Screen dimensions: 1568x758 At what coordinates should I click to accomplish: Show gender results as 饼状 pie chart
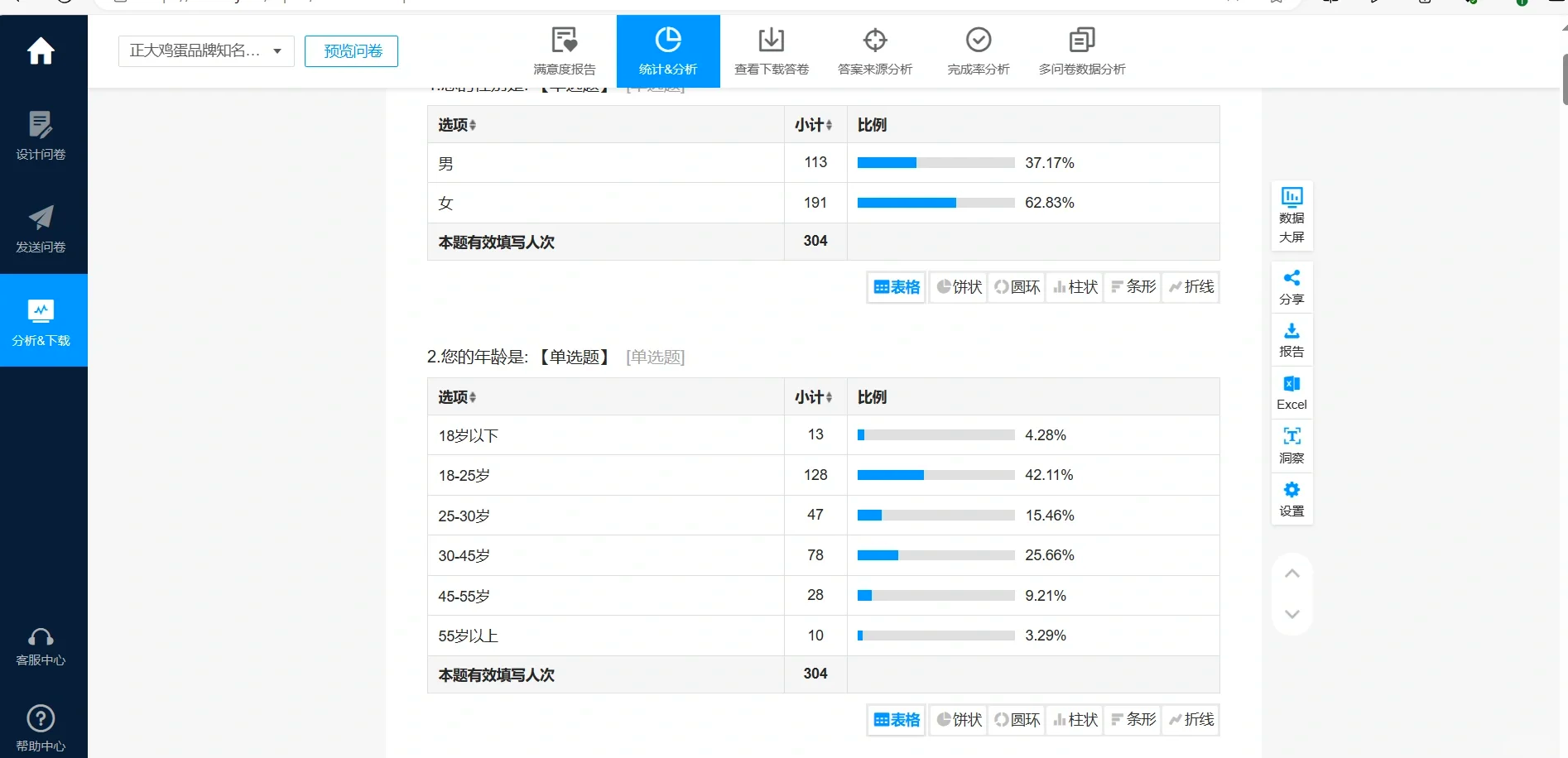tap(958, 286)
